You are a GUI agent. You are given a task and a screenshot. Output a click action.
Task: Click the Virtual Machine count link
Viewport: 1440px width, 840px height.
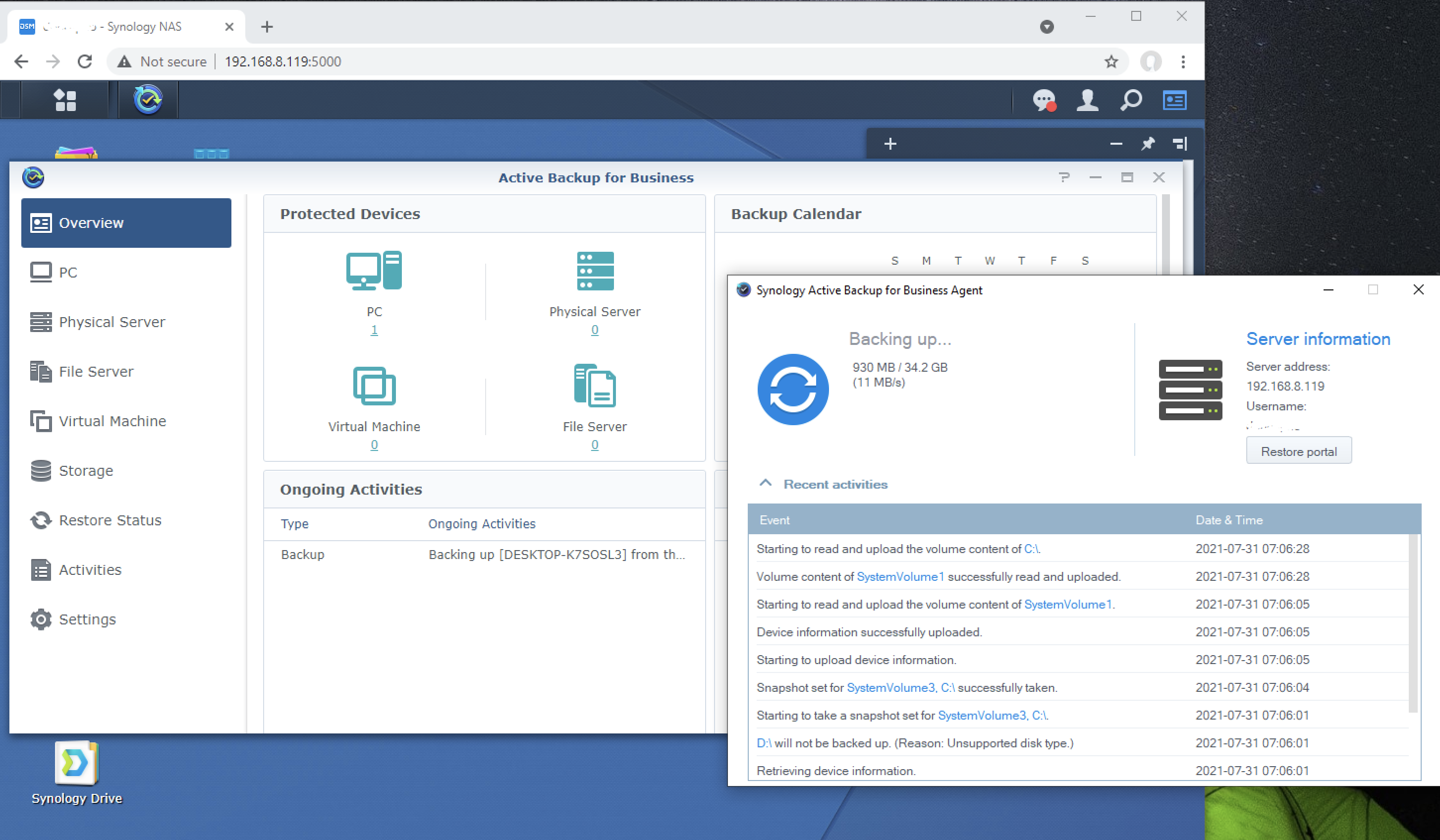click(x=374, y=445)
